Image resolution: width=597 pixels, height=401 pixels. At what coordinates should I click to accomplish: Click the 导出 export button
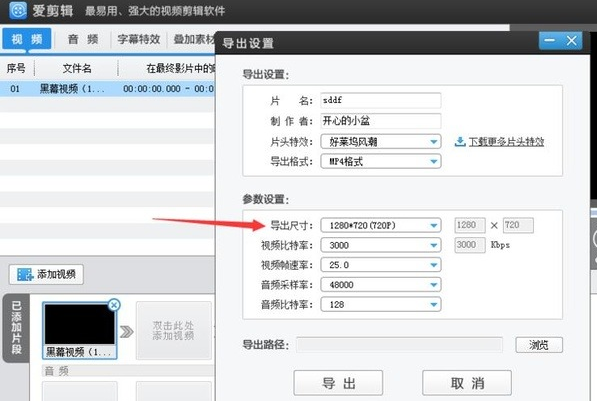338,383
